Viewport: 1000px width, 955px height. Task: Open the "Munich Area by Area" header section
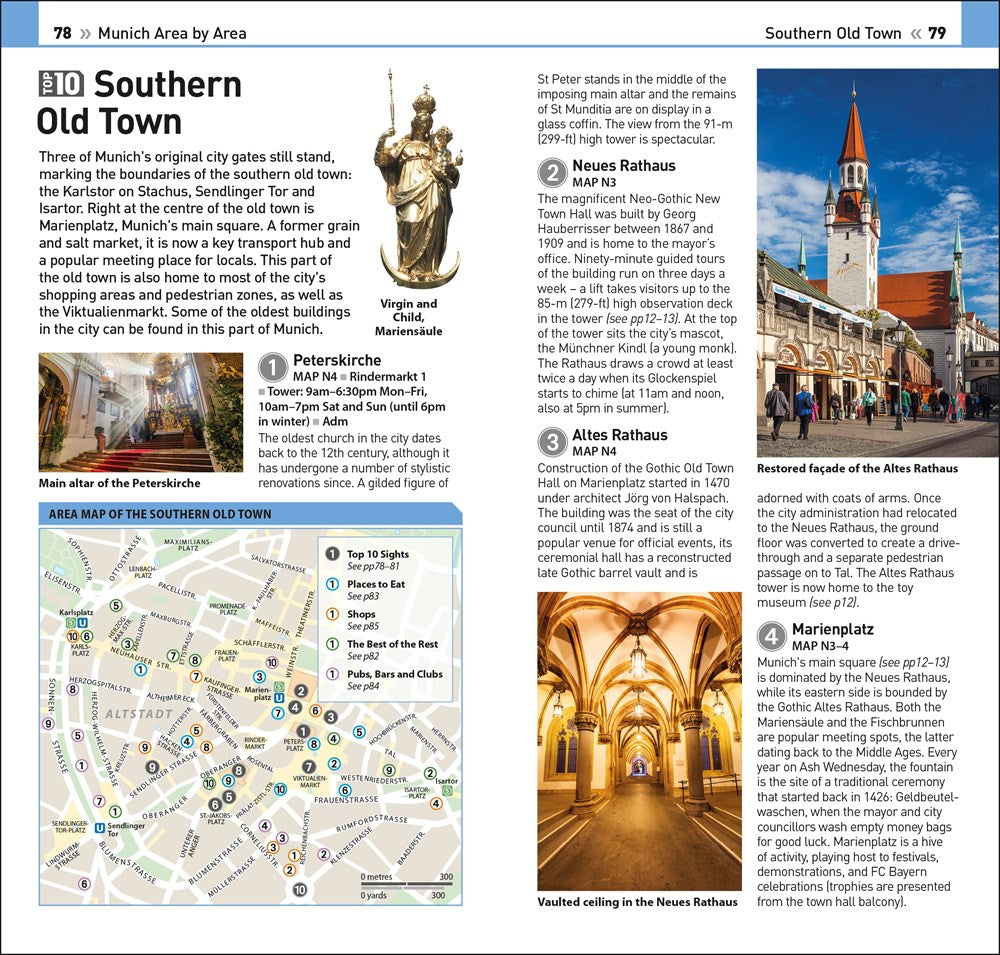tap(172, 34)
